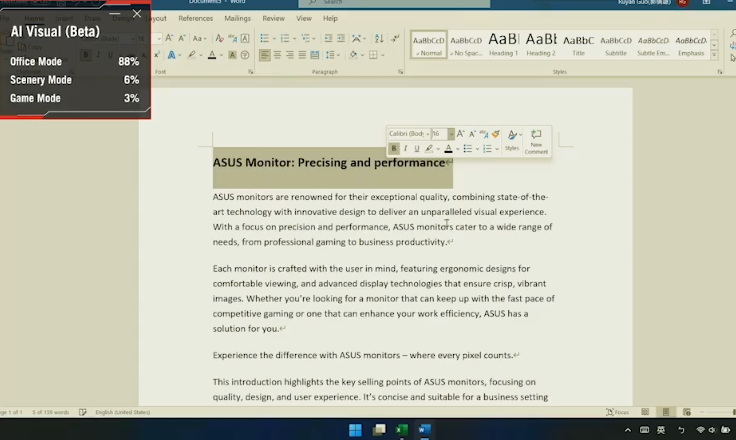Align text left in ribbon
Screen dimensions: 736x440
point(265,55)
